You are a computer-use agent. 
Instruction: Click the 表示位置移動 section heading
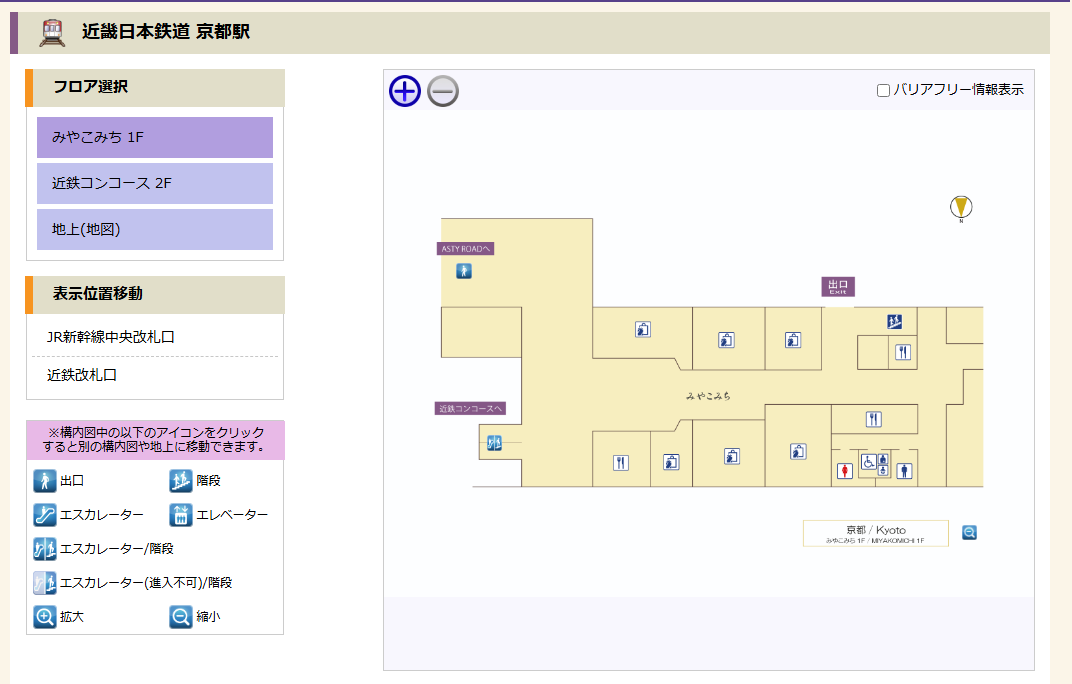pyautogui.click(x=98, y=293)
